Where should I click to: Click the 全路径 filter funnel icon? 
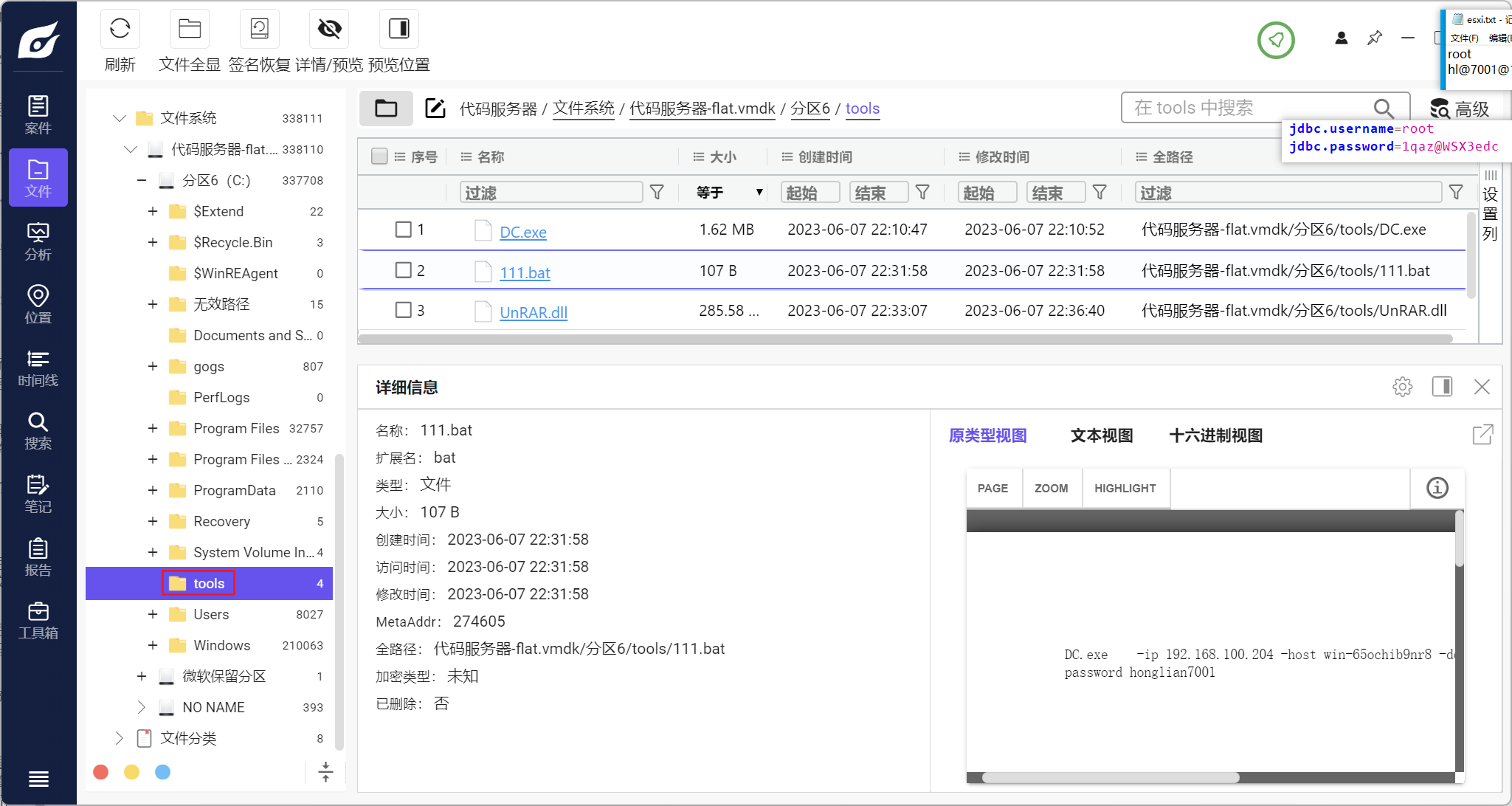[x=1456, y=193]
